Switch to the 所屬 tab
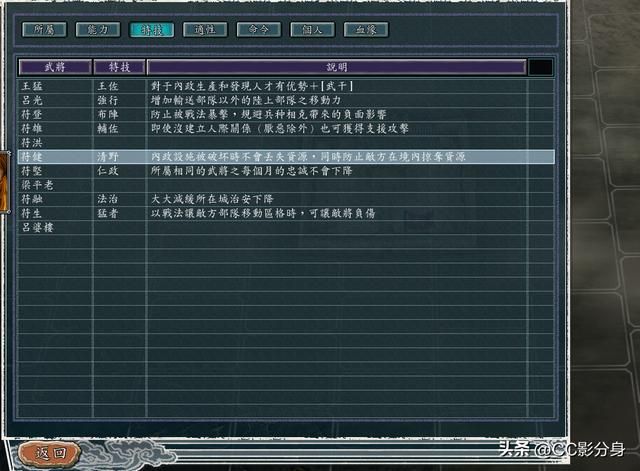640x471 pixels. 44,30
